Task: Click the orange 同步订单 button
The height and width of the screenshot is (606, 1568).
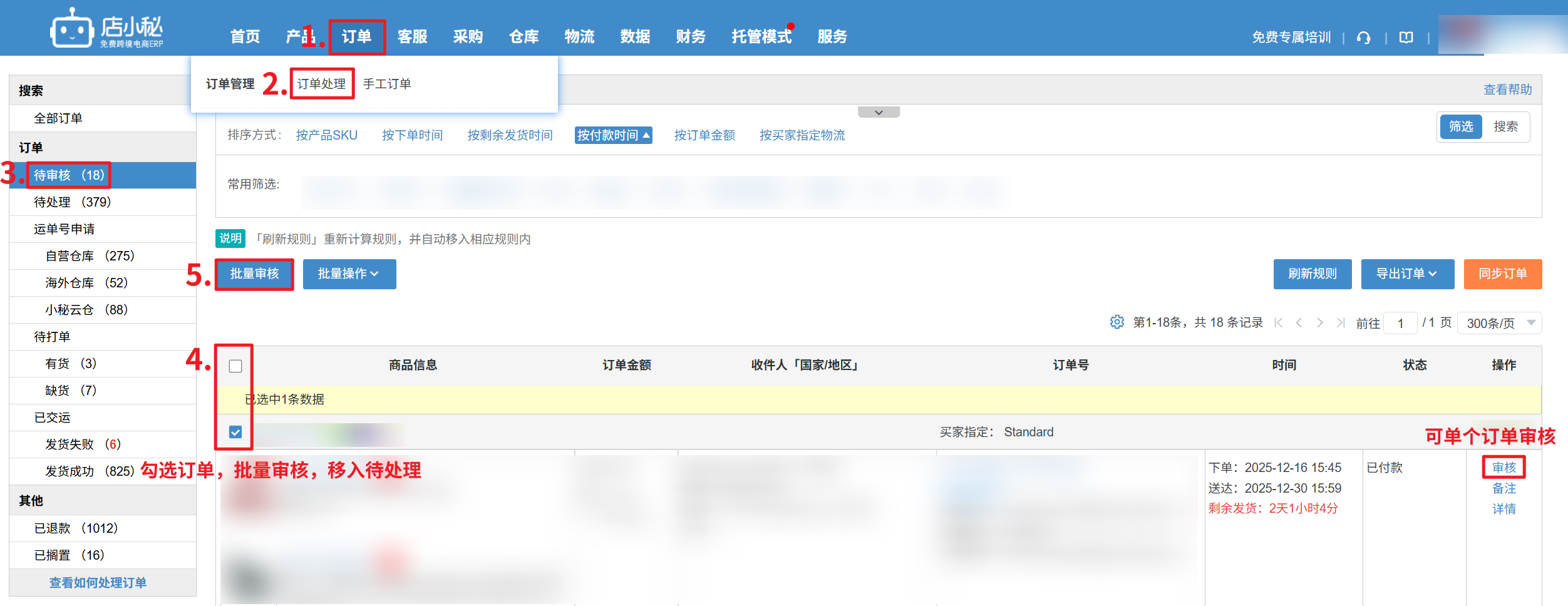Action: pyautogui.click(x=1502, y=274)
